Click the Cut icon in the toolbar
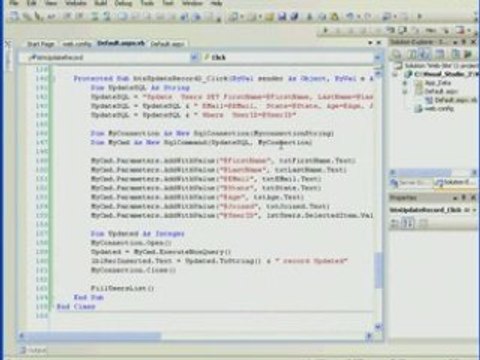This screenshot has width=480, height=360. 309,16
